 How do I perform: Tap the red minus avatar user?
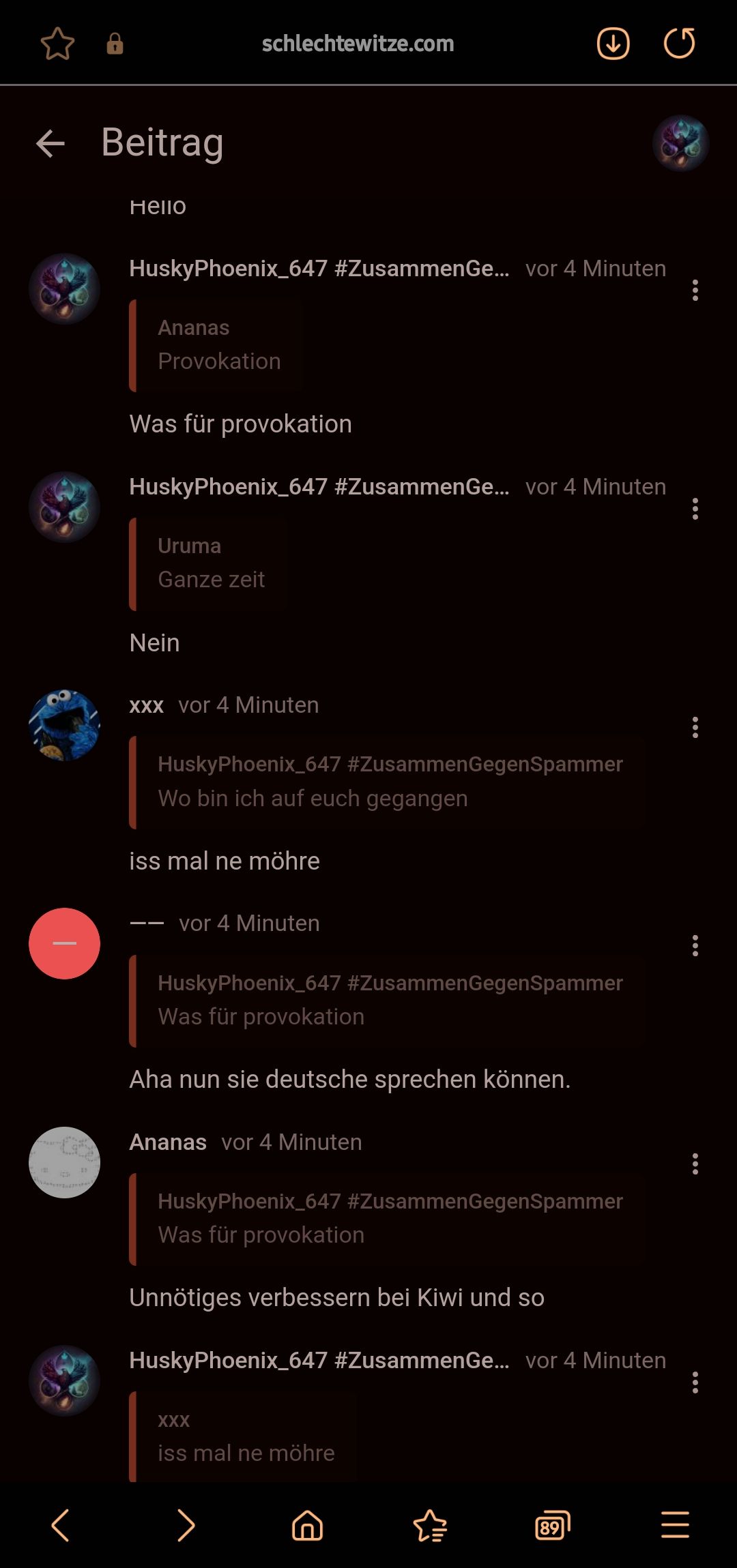pyautogui.click(x=64, y=943)
